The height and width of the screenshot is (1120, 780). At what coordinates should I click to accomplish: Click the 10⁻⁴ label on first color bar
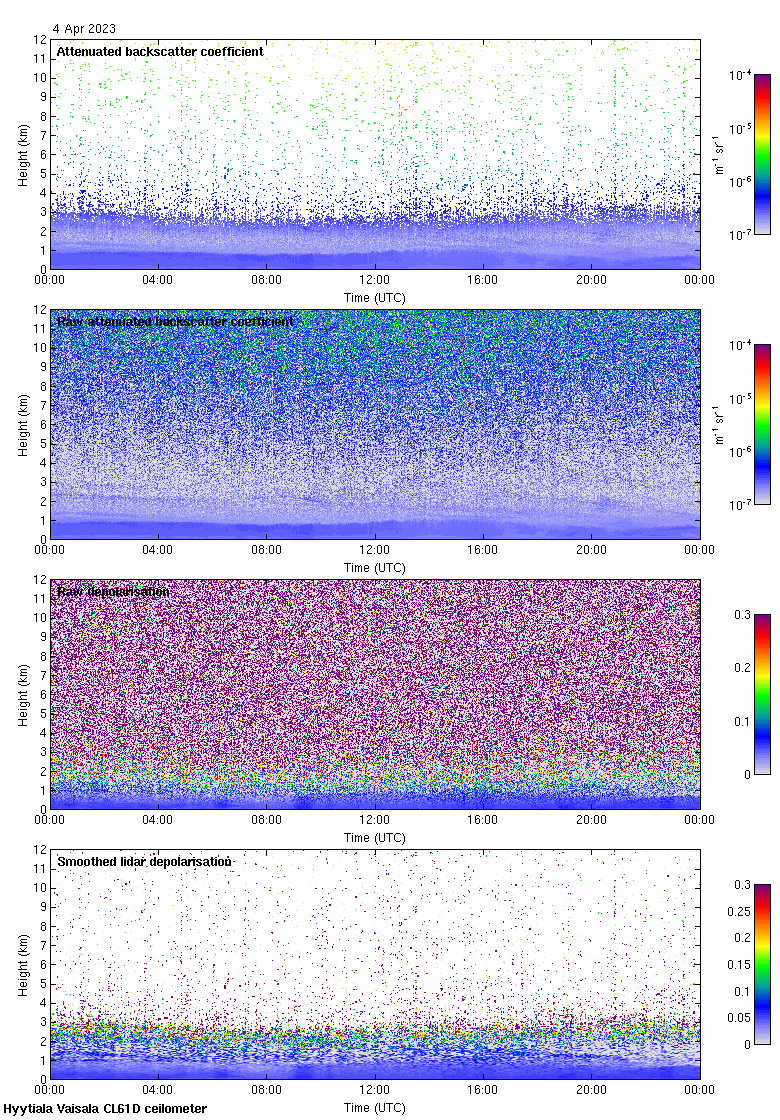click(740, 75)
